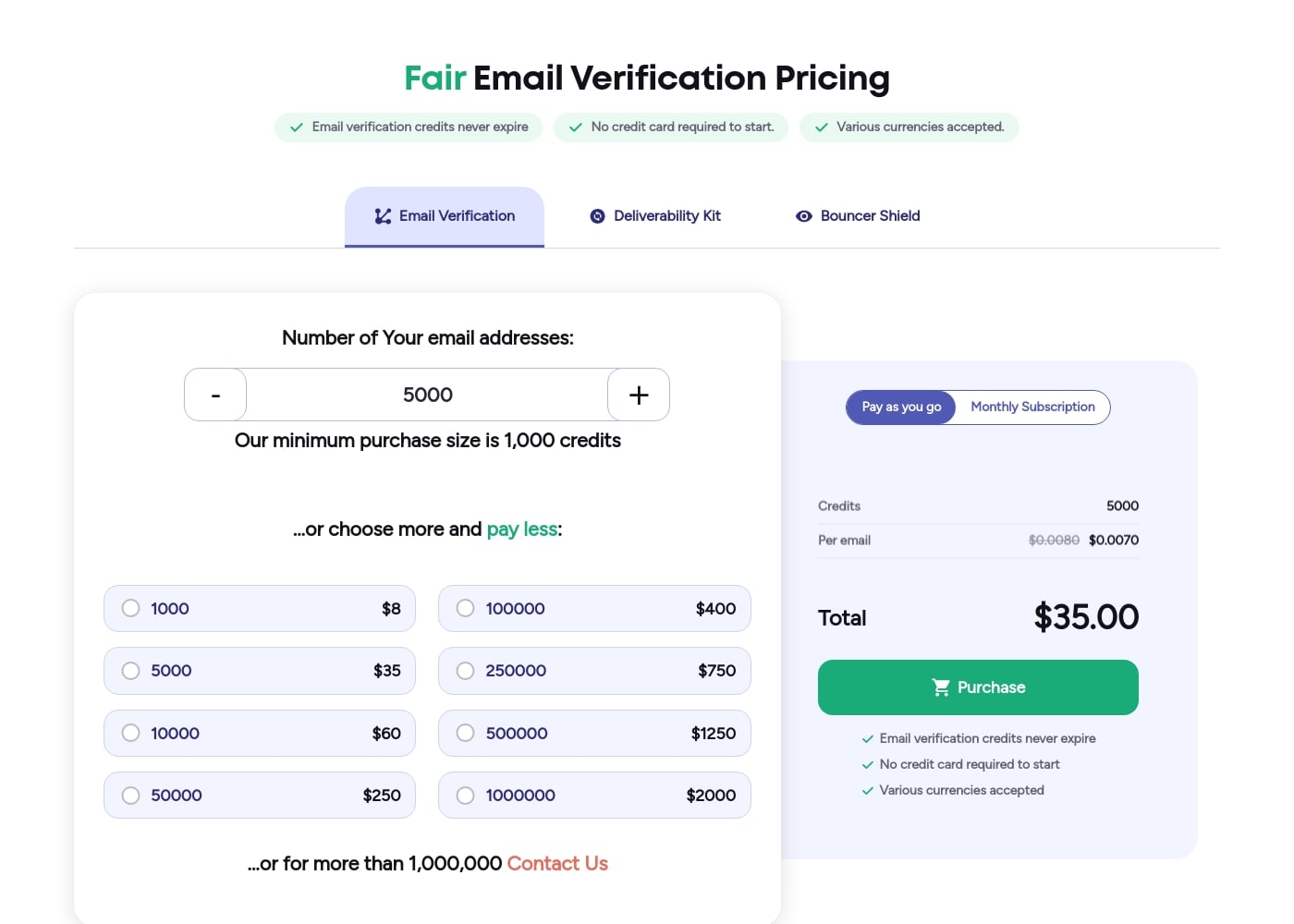Viewport: 1294px width, 924px height.
Task: Switch to the Bouncer Shield tab
Action: click(858, 215)
